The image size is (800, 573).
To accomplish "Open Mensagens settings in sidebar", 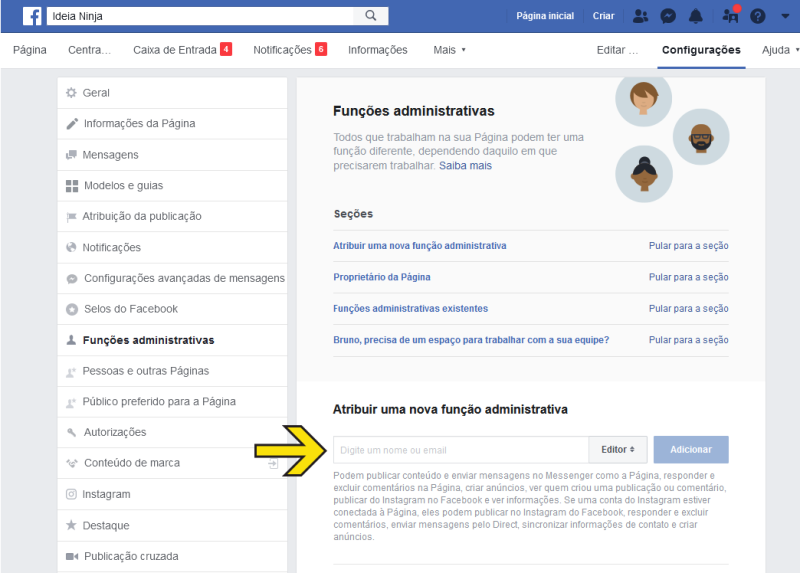I will click(110, 155).
